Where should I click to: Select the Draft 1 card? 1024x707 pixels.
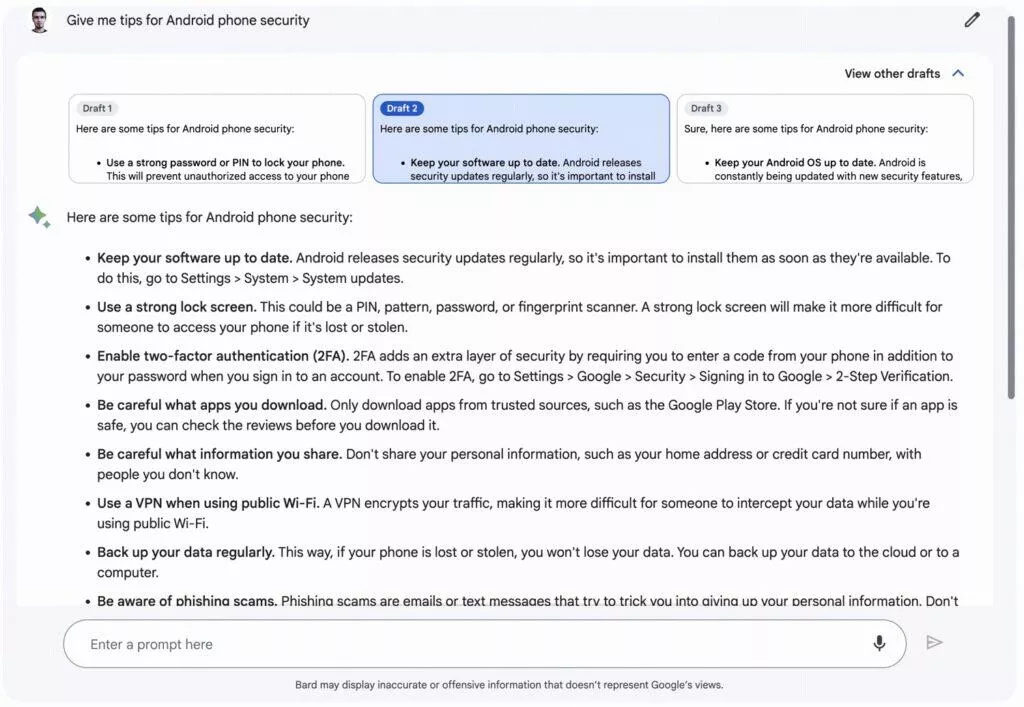217,138
